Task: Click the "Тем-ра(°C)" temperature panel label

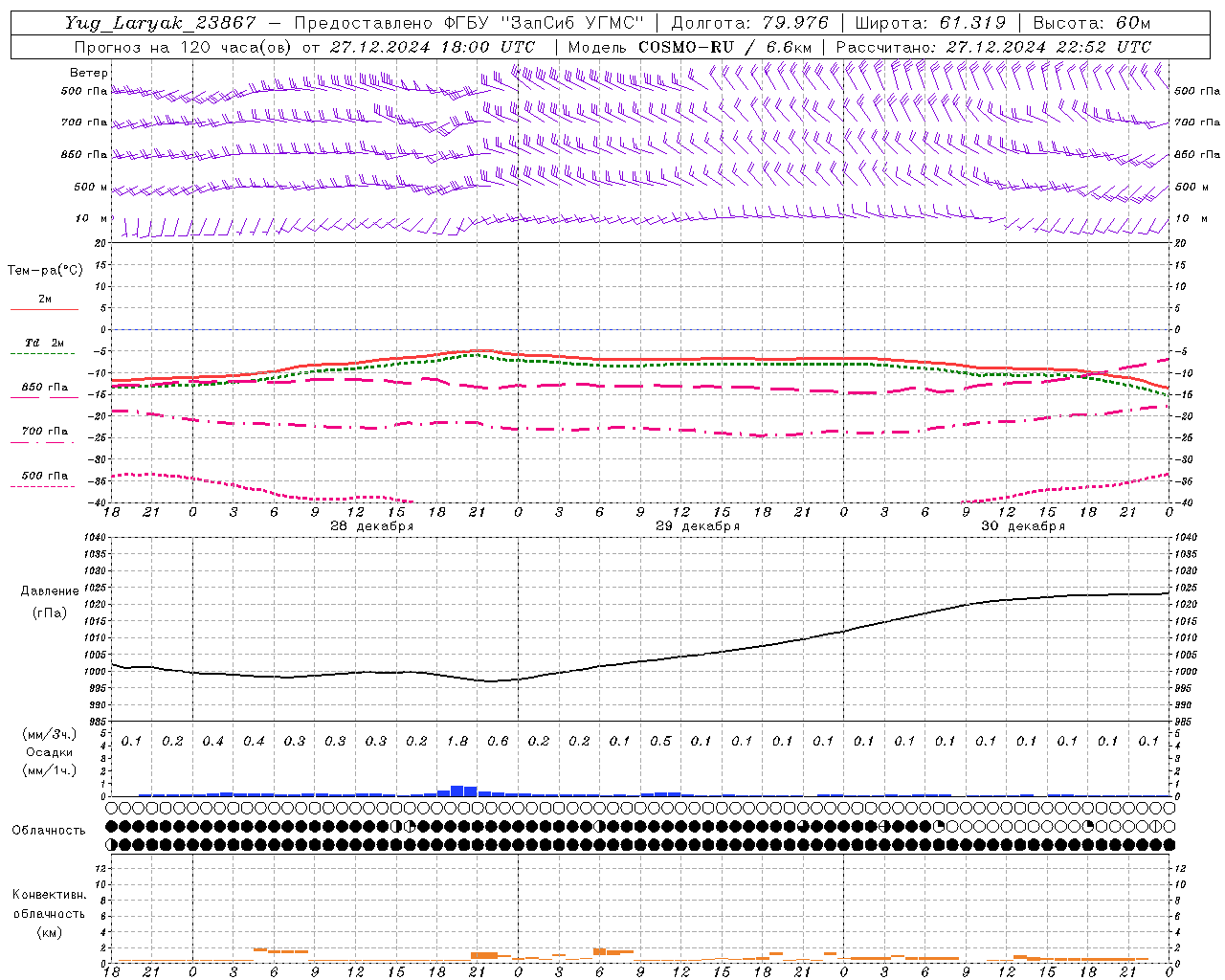Action: (x=45, y=271)
